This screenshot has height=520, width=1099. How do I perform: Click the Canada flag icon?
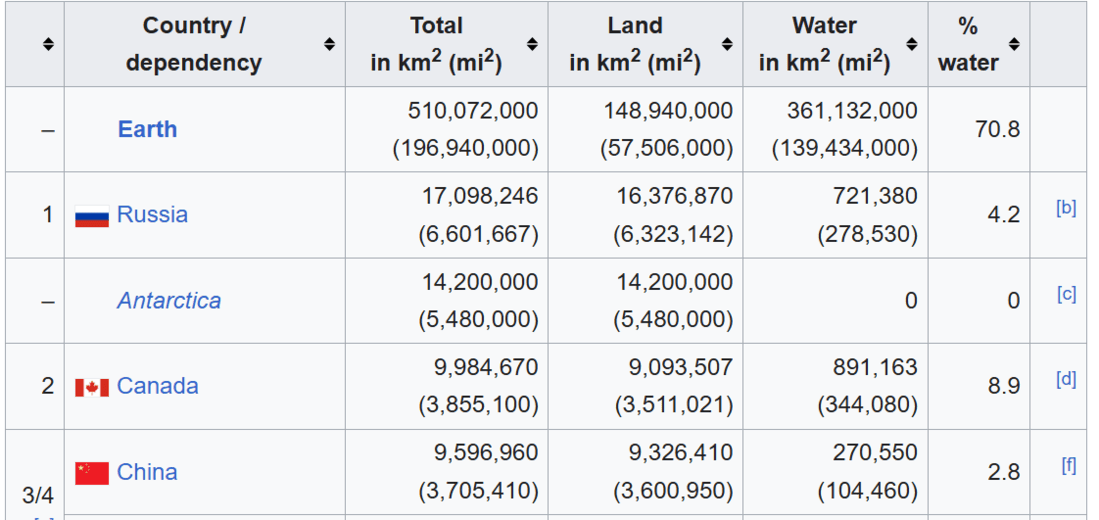pos(92,387)
